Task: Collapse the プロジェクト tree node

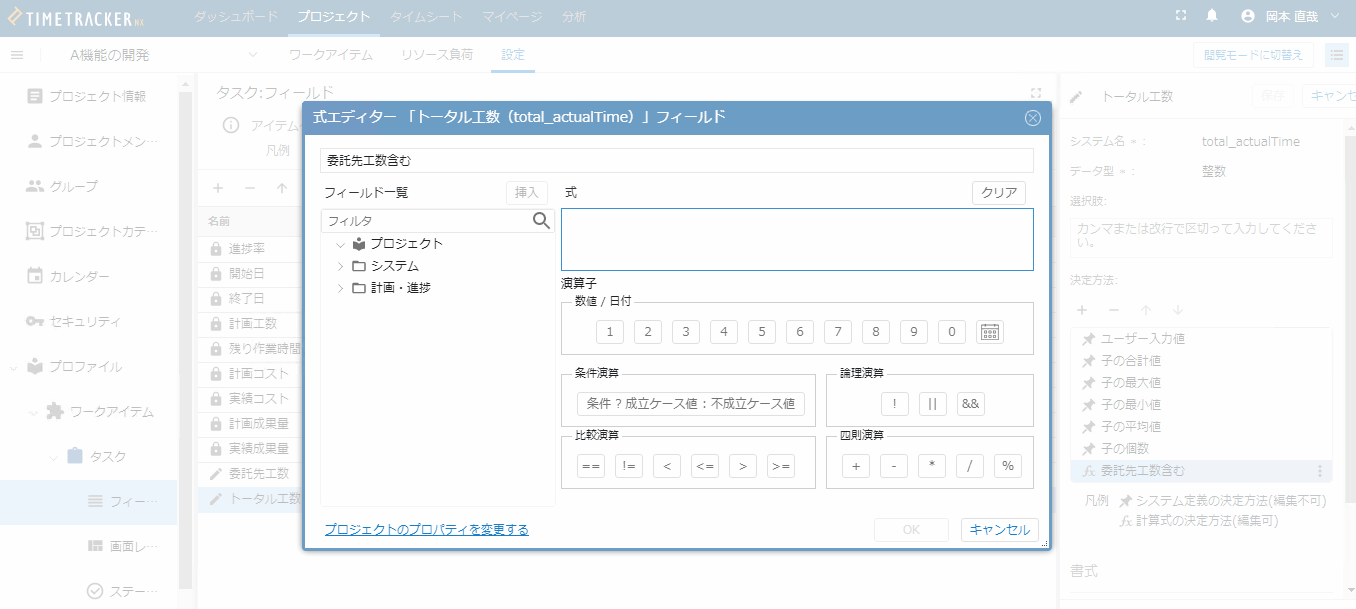Action: point(341,244)
